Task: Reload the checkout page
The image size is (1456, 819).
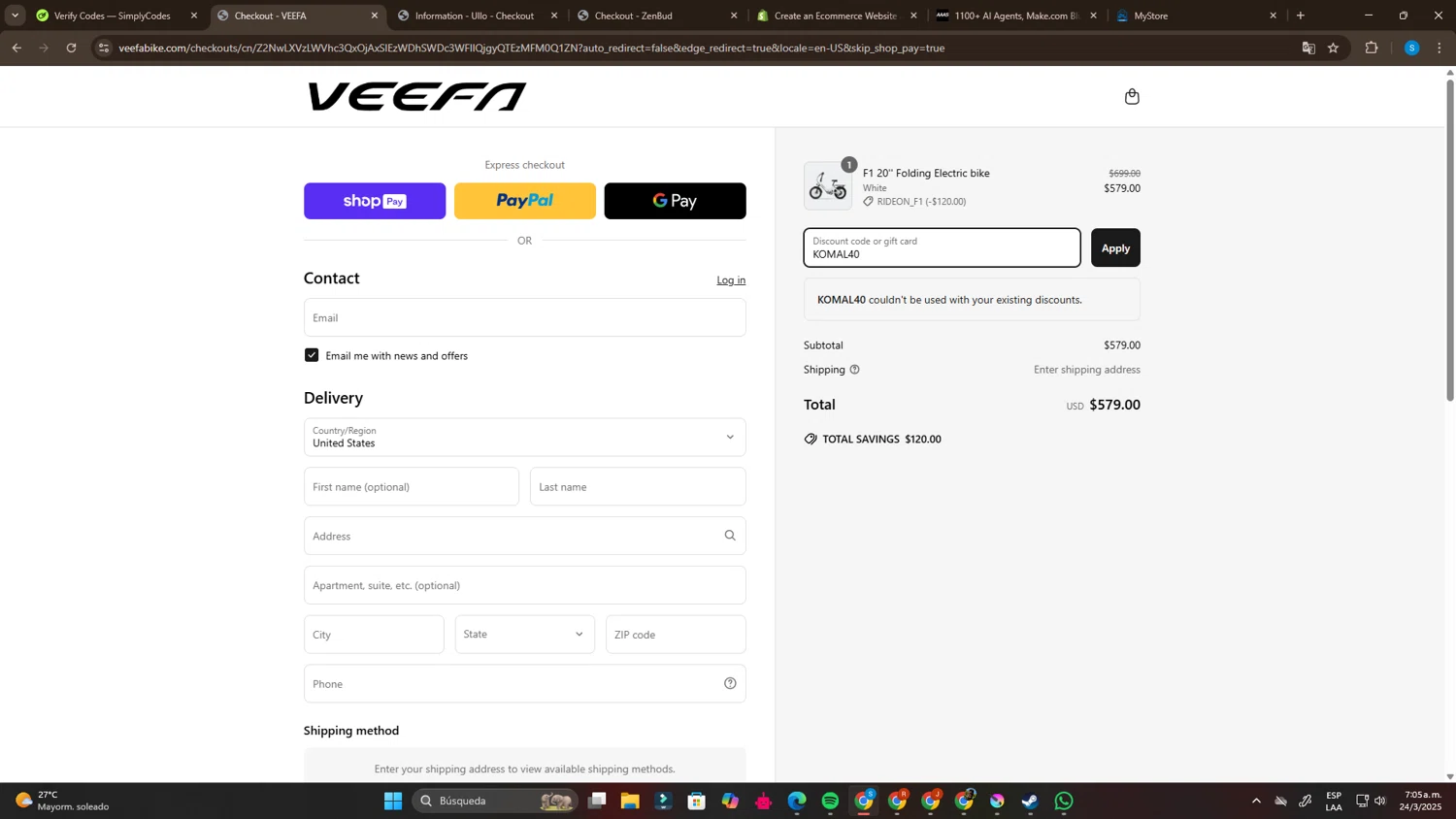Action: tap(71, 48)
